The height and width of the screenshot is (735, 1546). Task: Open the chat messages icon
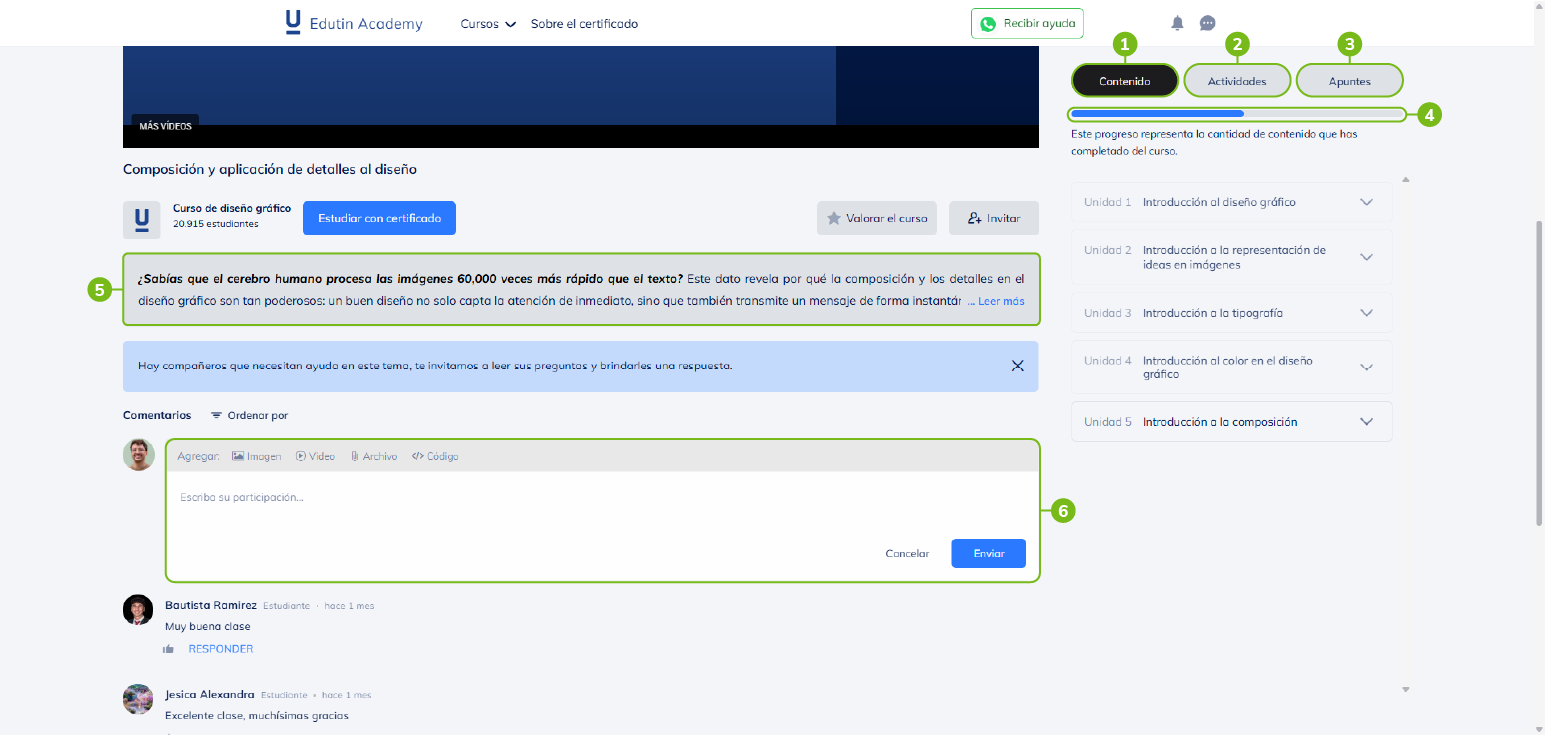pos(1207,23)
